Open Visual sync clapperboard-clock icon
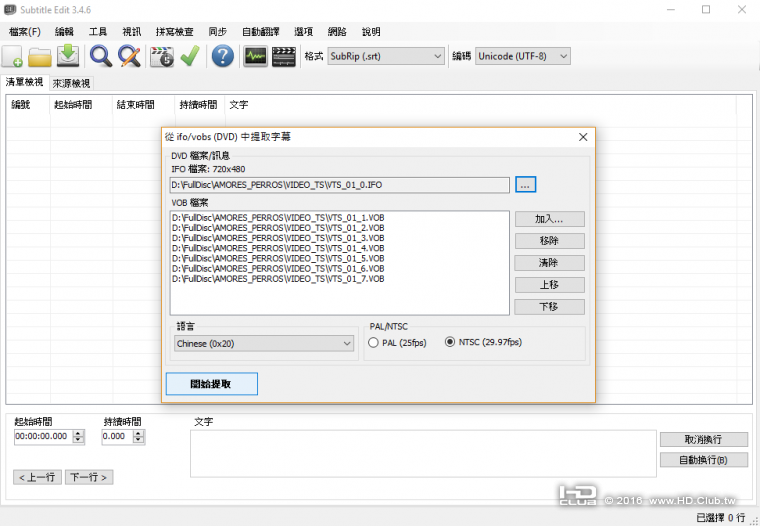760x526 pixels. click(162, 56)
